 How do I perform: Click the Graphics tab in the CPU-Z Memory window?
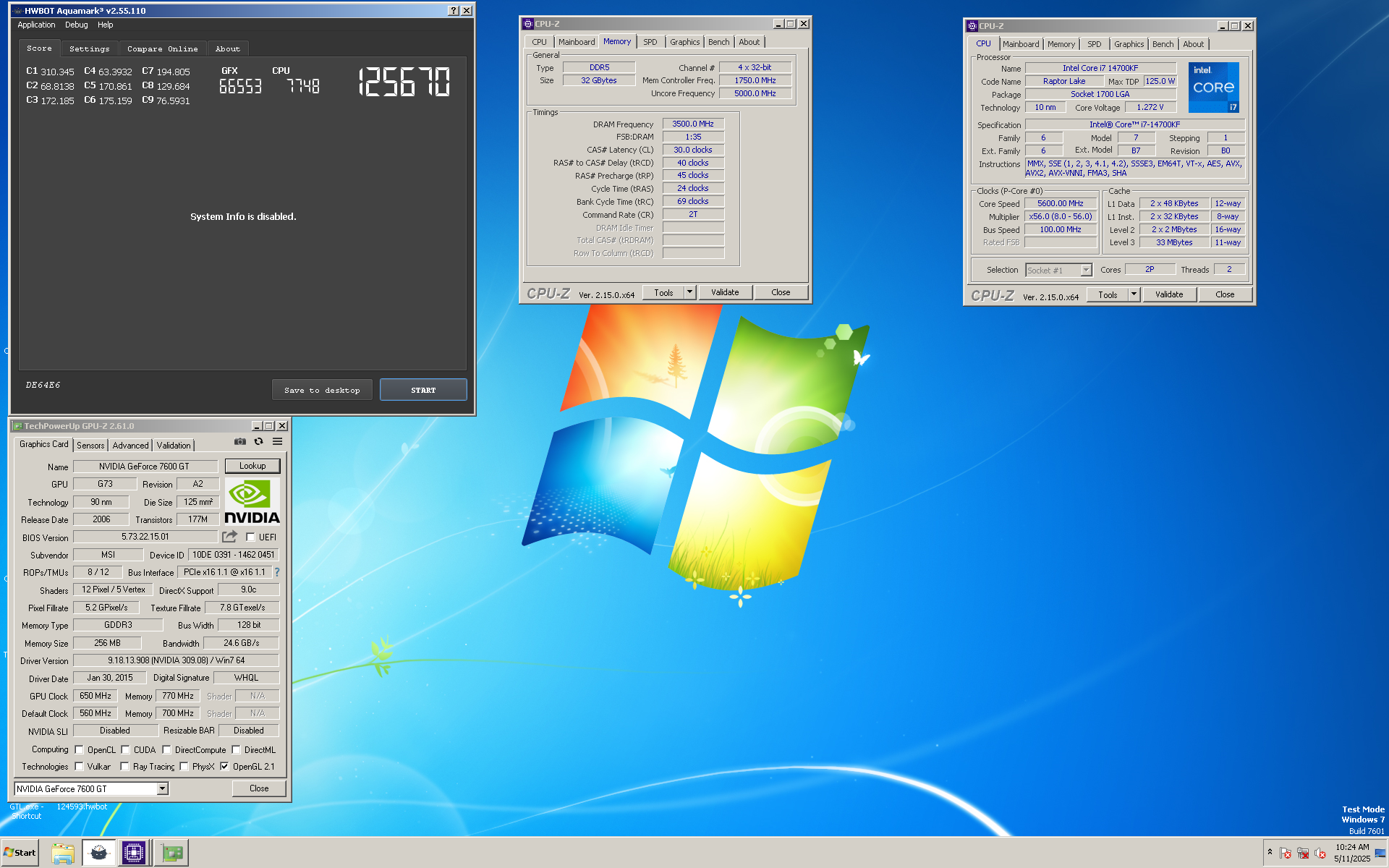point(684,42)
